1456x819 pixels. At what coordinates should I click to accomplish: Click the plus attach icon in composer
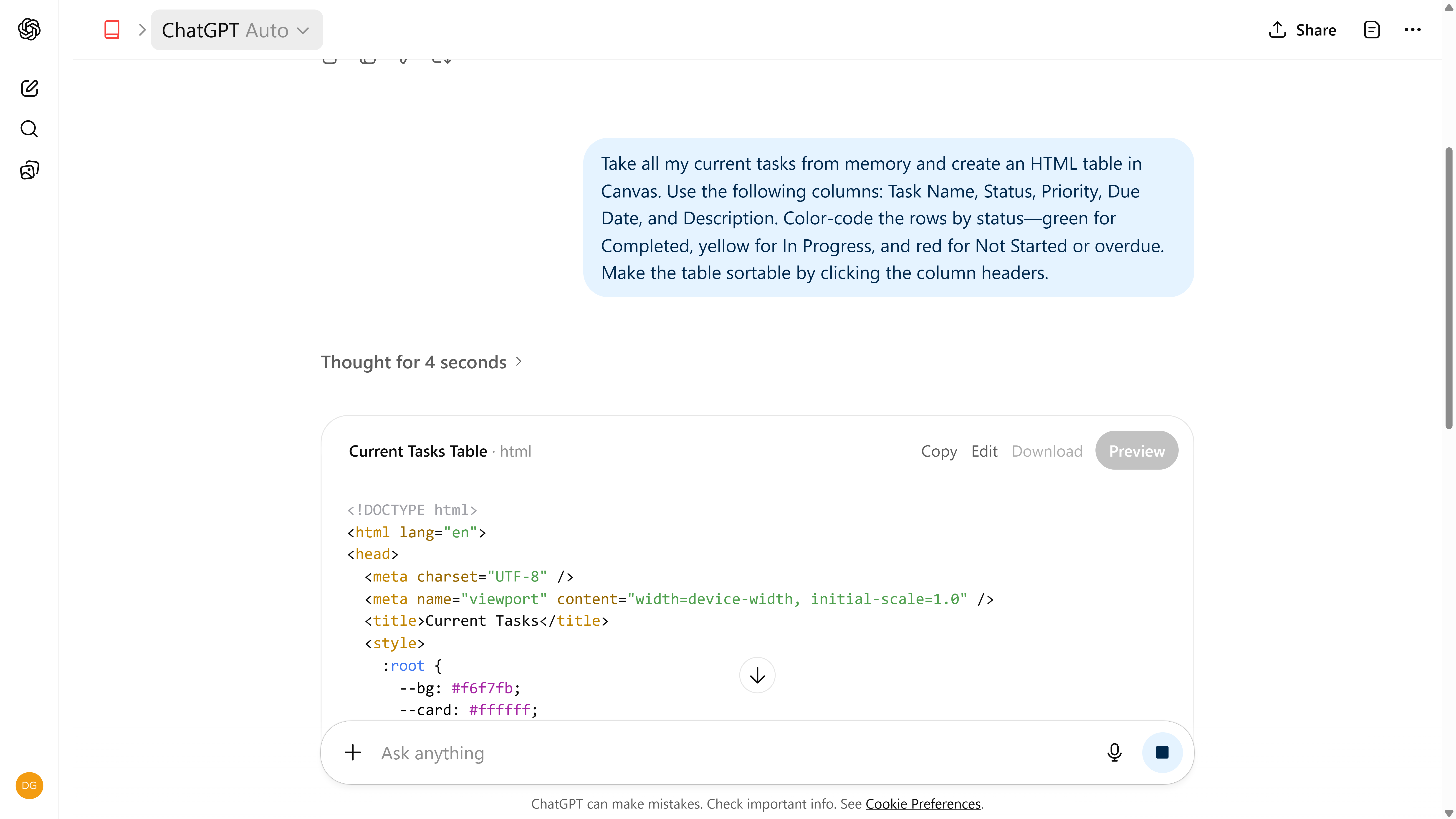coord(353,752)
